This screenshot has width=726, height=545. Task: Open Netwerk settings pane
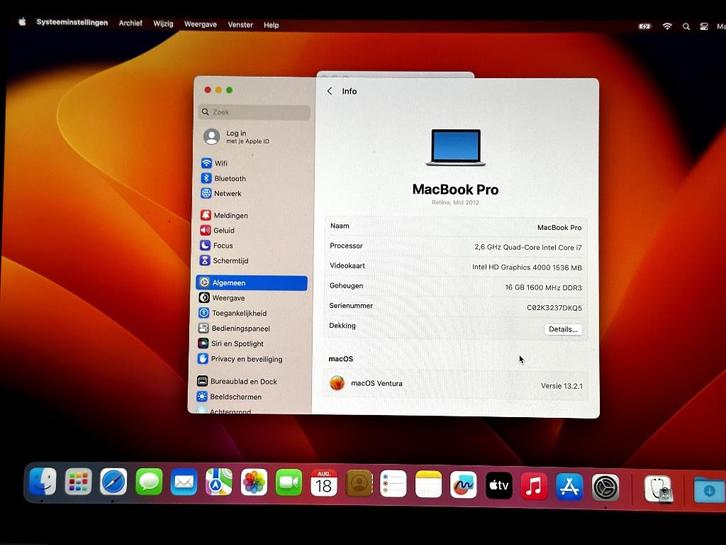click(x=227, y=193)
